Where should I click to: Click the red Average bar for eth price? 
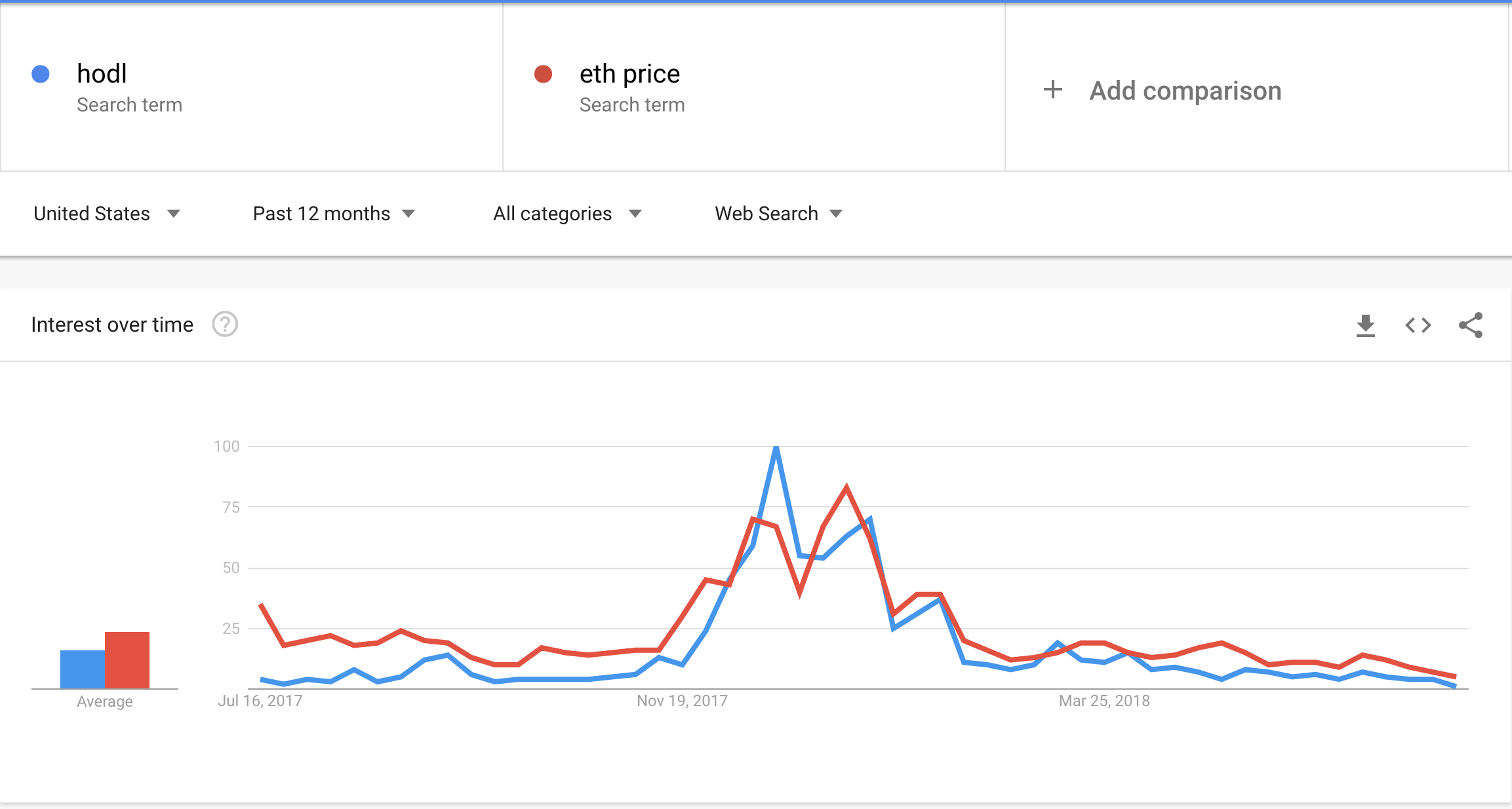point(127,660)
